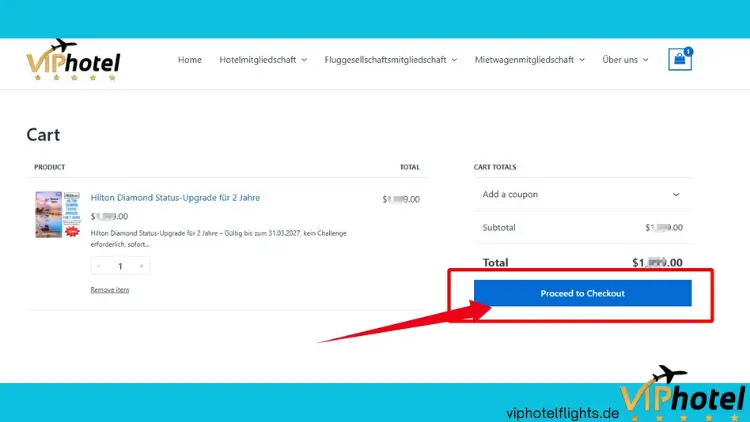Viewport: 750px width, 422px height.
Task: Open the Über uns menu label
Action: coord(620,60)
